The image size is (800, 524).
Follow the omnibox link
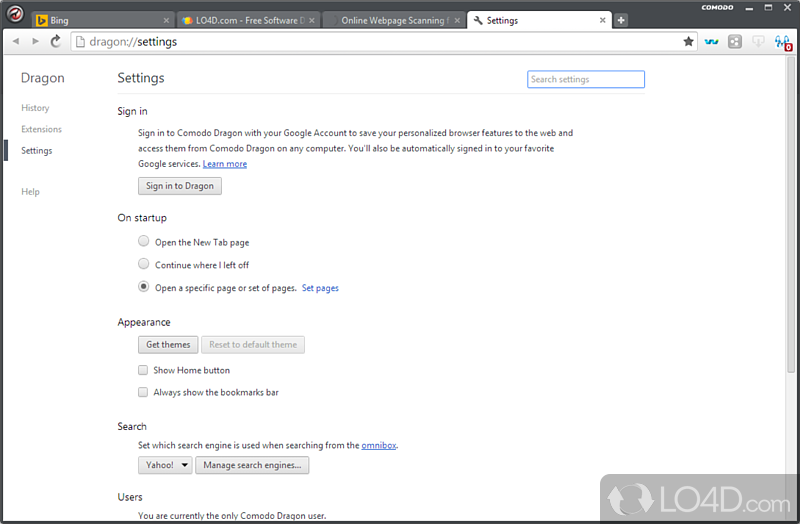coord(379,445)
